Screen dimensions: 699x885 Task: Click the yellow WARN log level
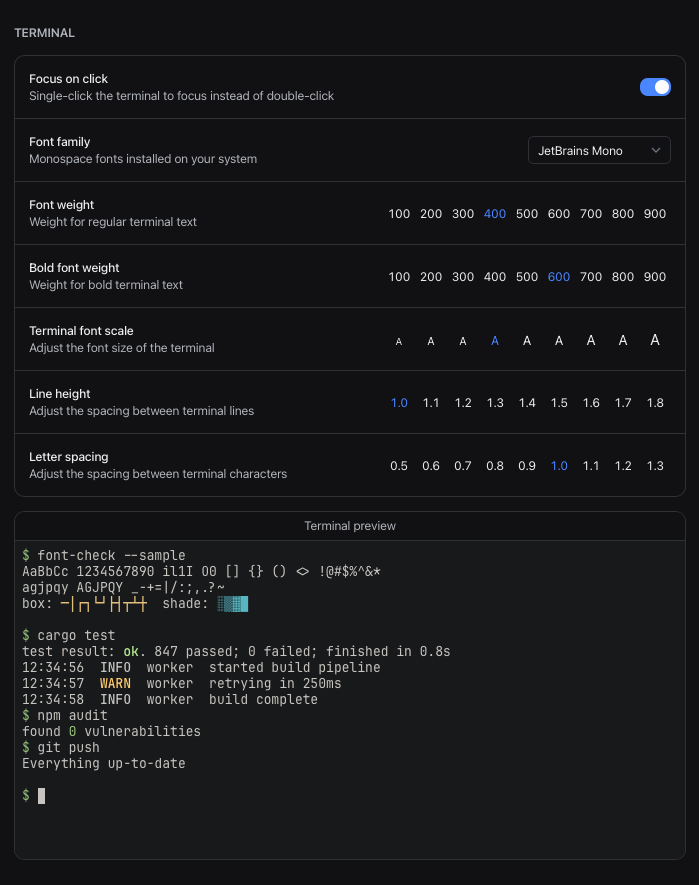[115, 684]
